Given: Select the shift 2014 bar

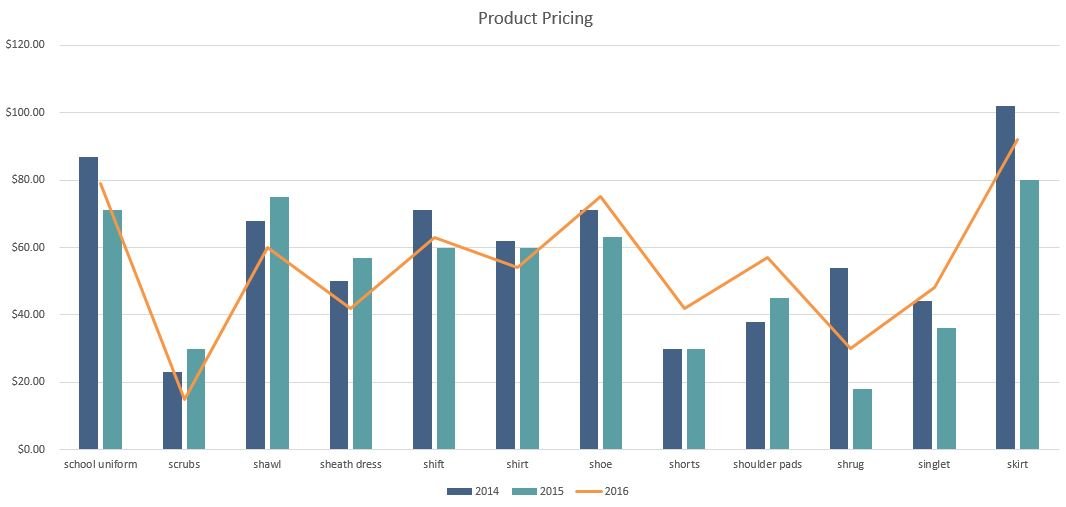Looking at the screenshot, I should point(422,330).
